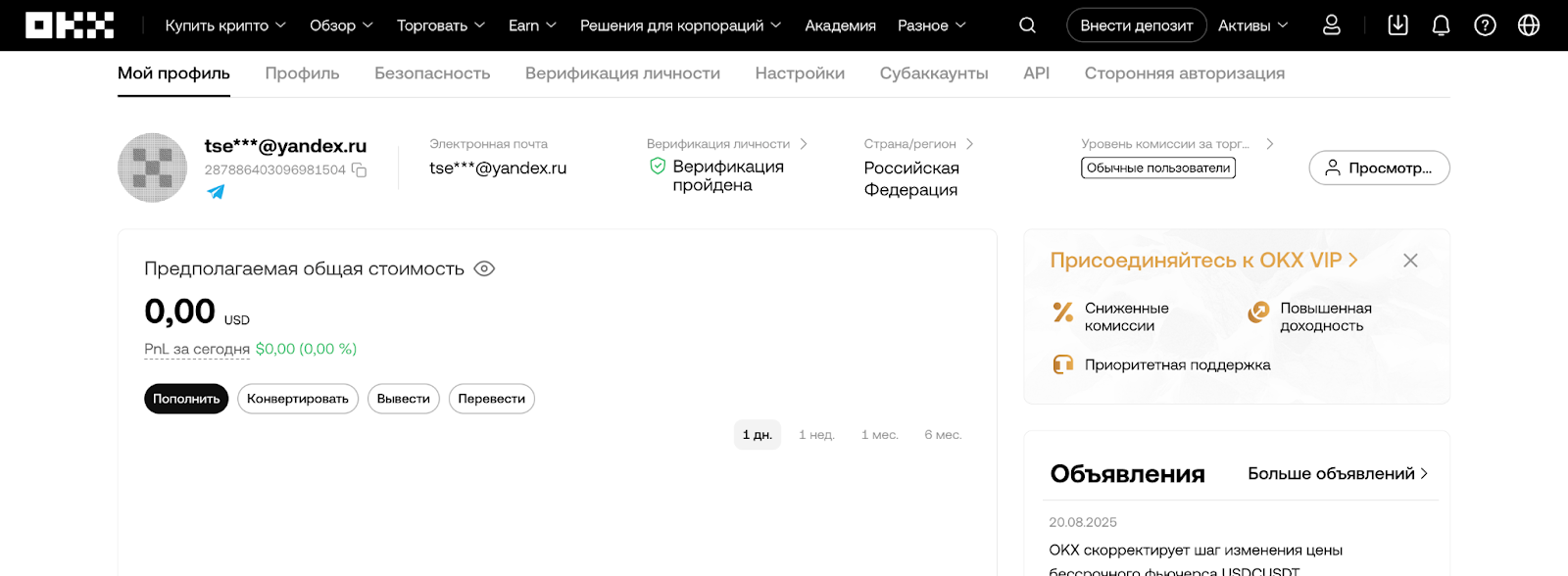Expand Решения для корпораций menu
This screenshot has height=576, width=1568.
[x=681, y=25]
